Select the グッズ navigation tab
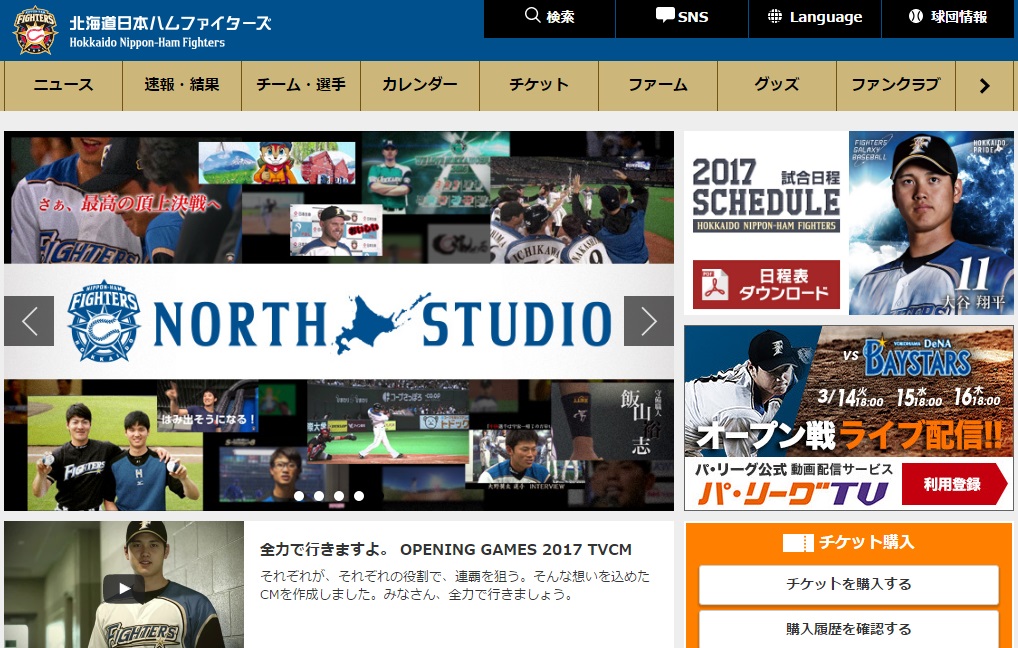1018x648 pixels. 776,86
